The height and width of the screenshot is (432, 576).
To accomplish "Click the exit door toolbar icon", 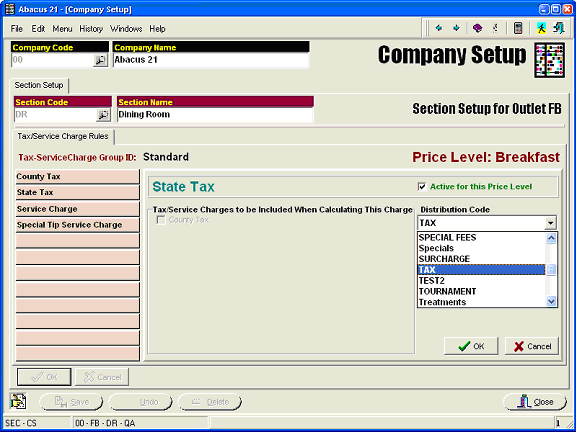I will 559,28.
